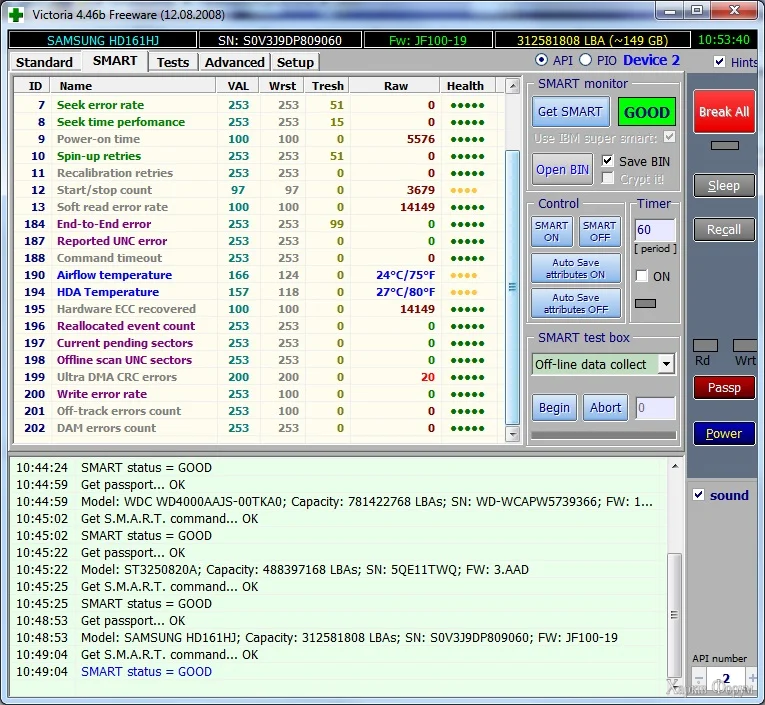Click the Rd indicator box
Viewport: 765px width, 705px height.
click(704, 346)
